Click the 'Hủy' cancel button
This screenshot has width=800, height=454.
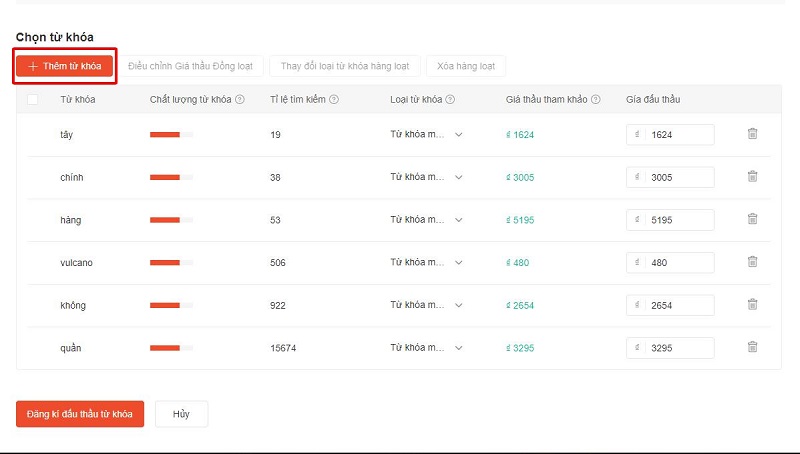181,413
